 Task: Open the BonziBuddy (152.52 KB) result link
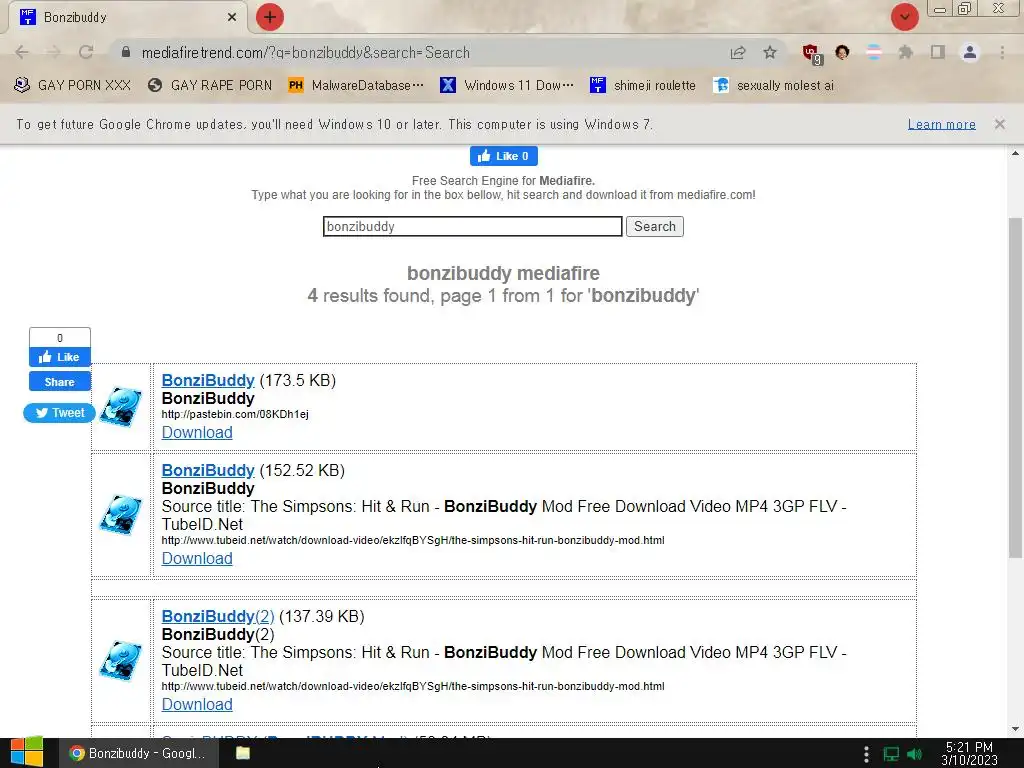coord(208,470)
